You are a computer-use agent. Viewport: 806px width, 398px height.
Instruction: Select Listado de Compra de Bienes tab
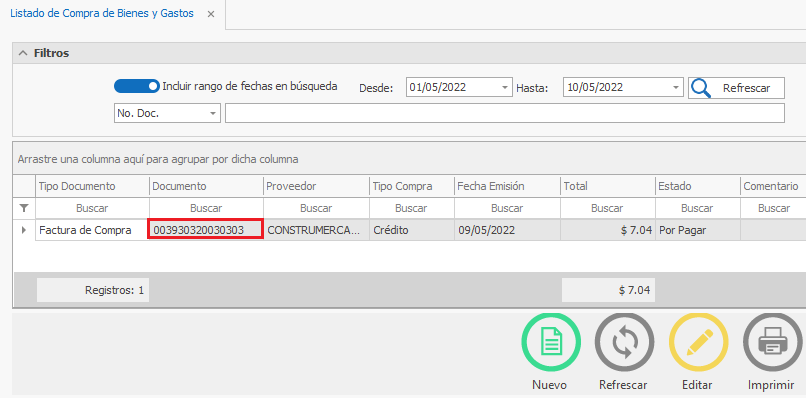[102, 14]
